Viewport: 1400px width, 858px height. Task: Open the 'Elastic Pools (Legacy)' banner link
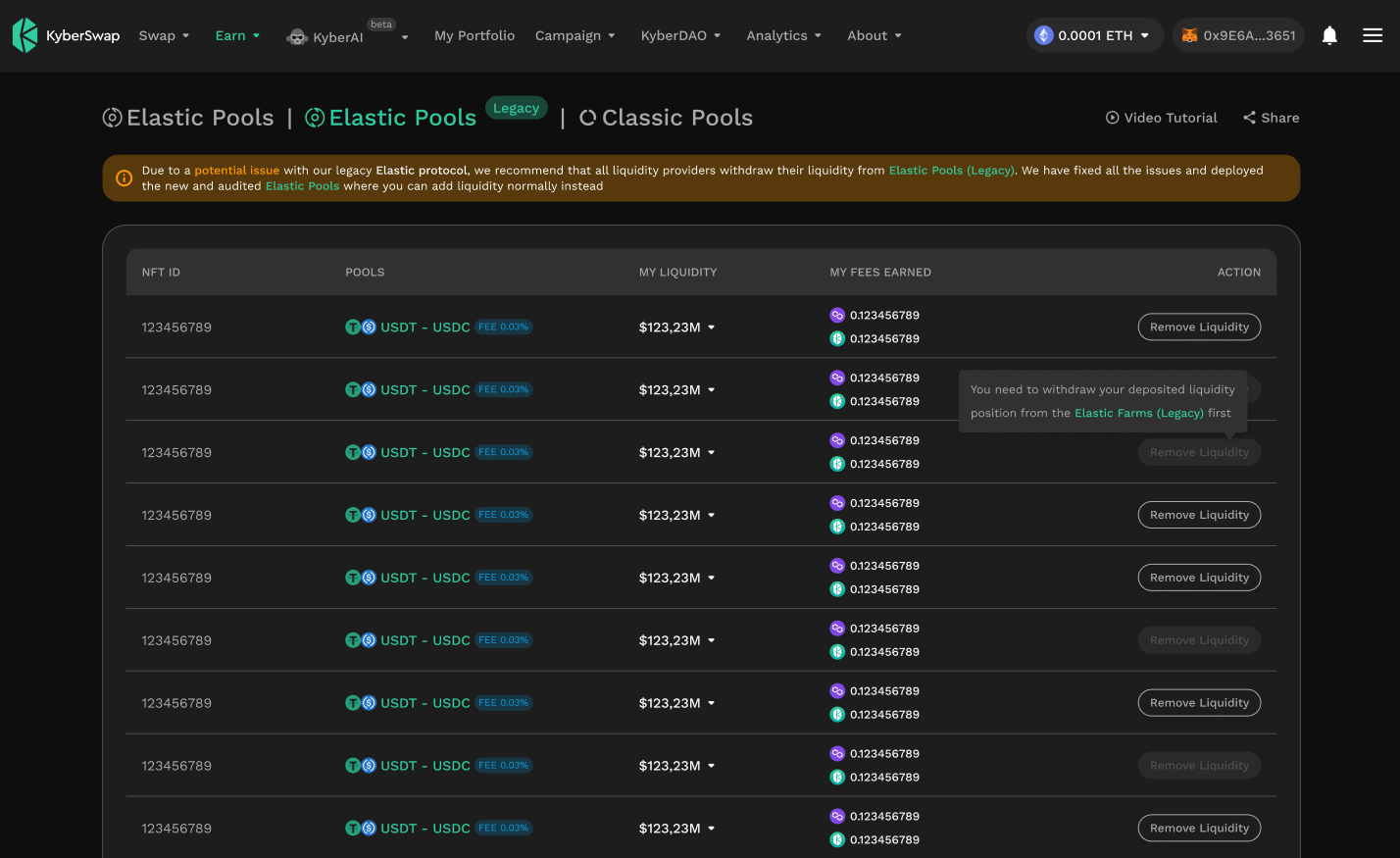(x=952, y=171)
